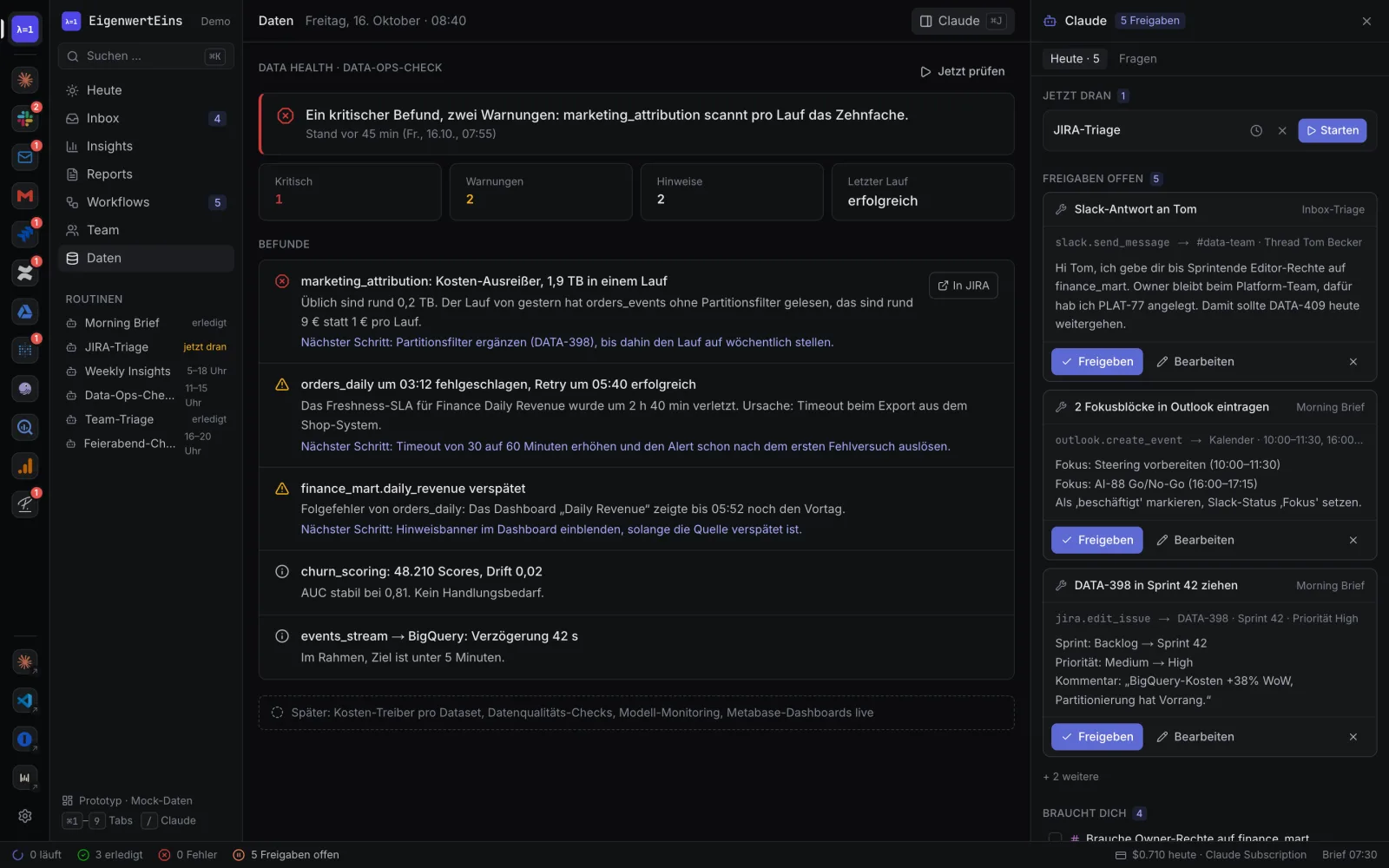The width and height of the screenshot is (1389, 868).
Task: Open the blue envelope mail icon
Action: click(25, 157)
